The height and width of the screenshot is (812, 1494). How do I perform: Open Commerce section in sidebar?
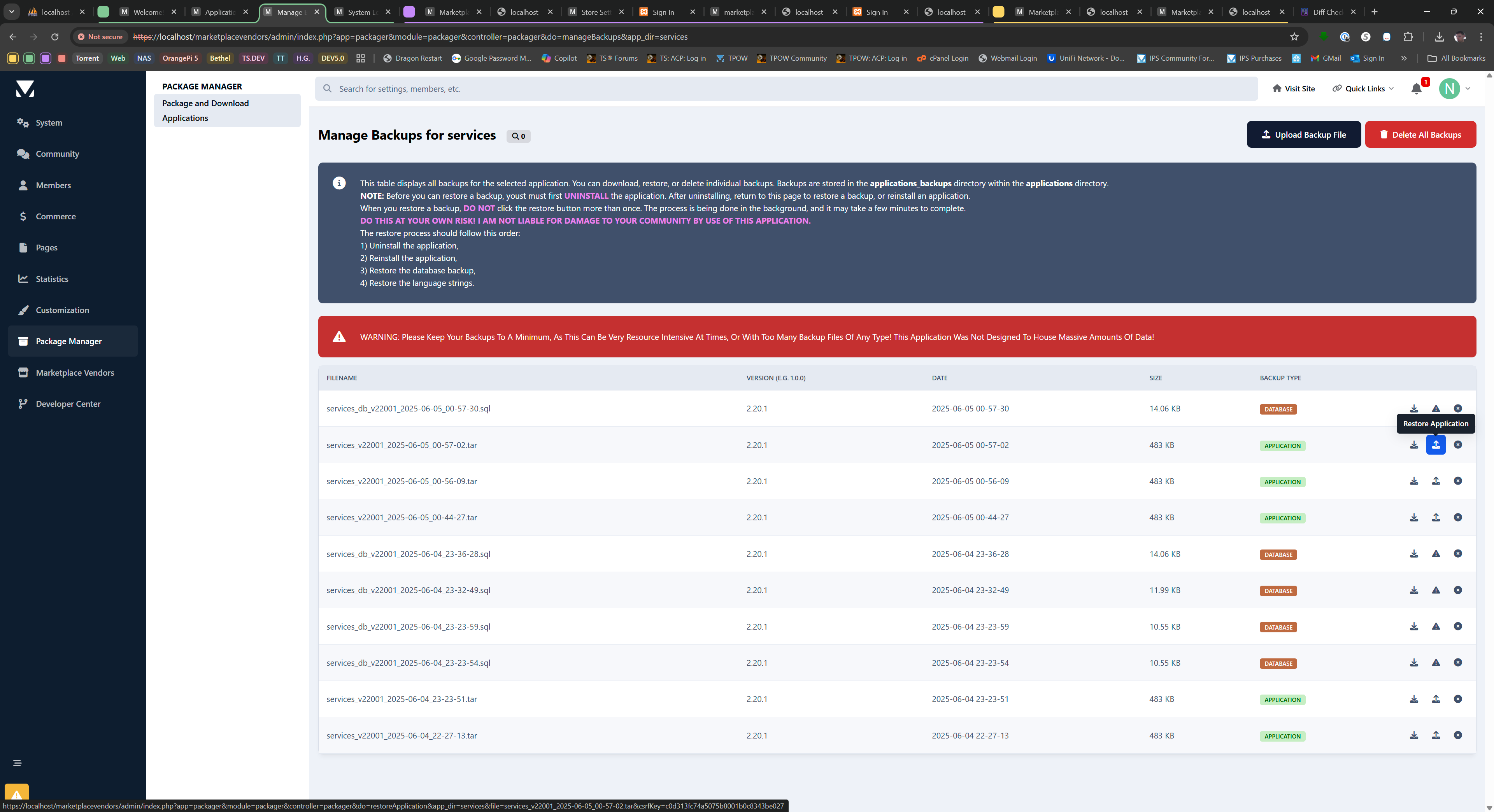(x=72, y=216)
